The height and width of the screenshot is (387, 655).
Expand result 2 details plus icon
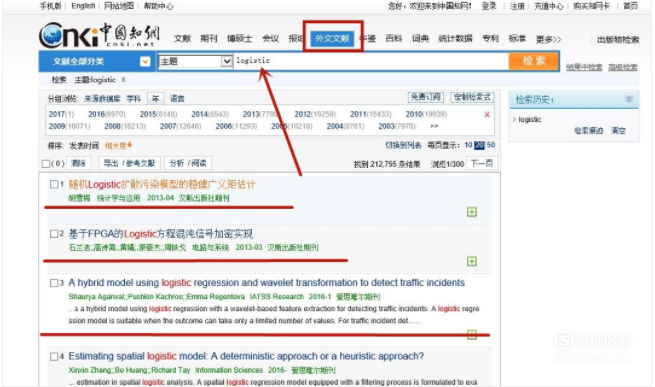point(472,261)
